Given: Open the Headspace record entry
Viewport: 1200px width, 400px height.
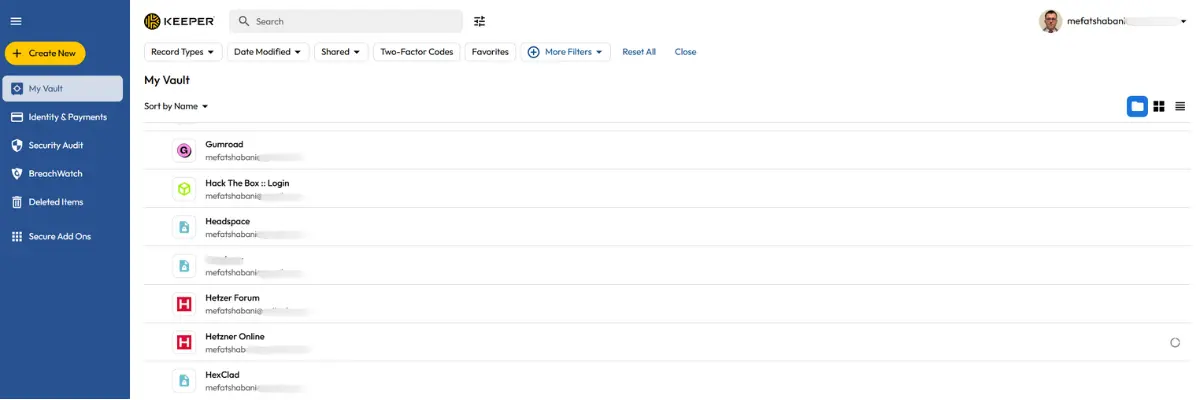Looking at the screenshot, I should point(228,221).
